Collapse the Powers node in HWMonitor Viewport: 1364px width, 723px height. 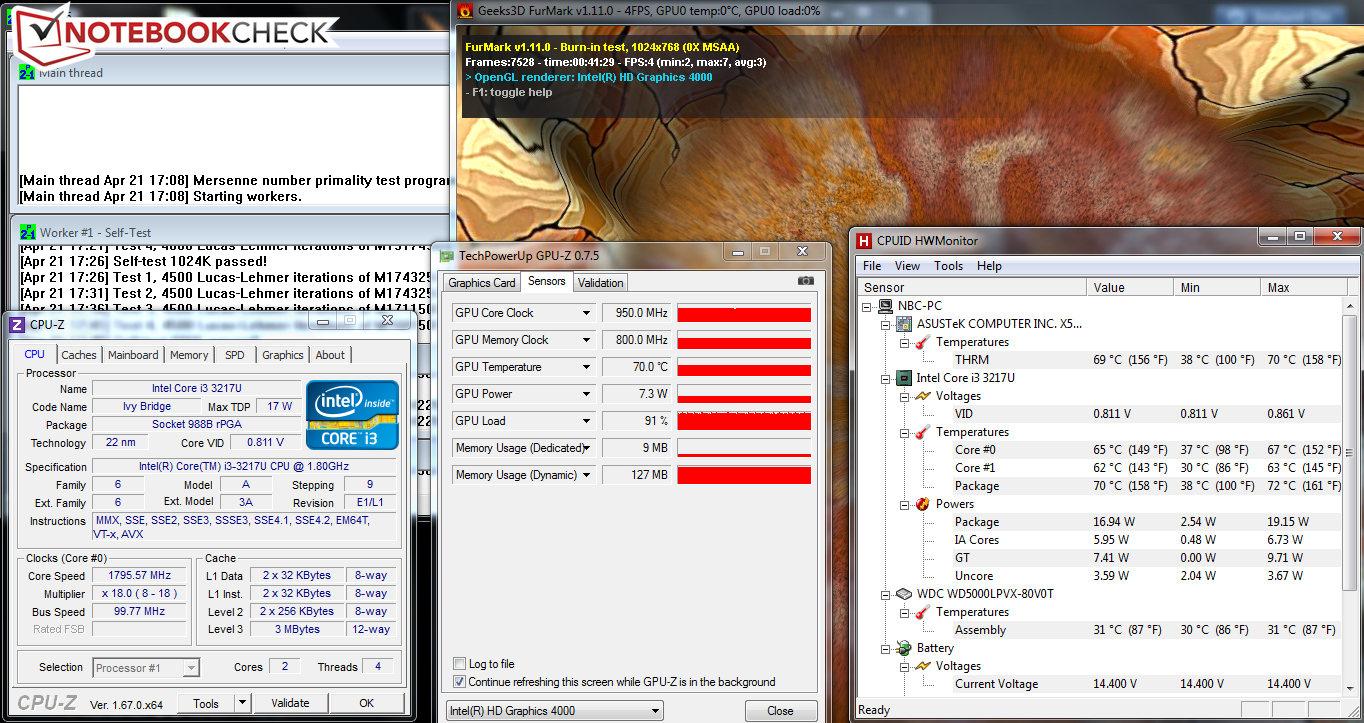(x=904, y=504)
